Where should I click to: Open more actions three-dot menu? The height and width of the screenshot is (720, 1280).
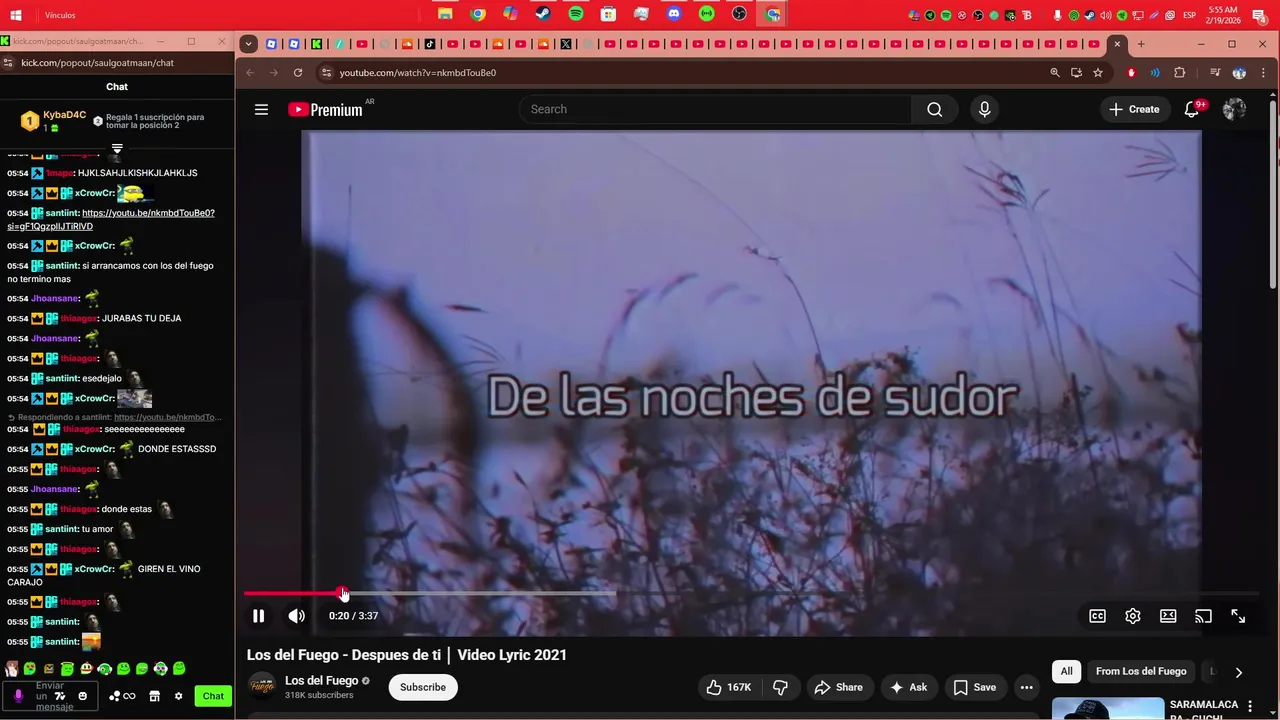(x=1026, y=687)
